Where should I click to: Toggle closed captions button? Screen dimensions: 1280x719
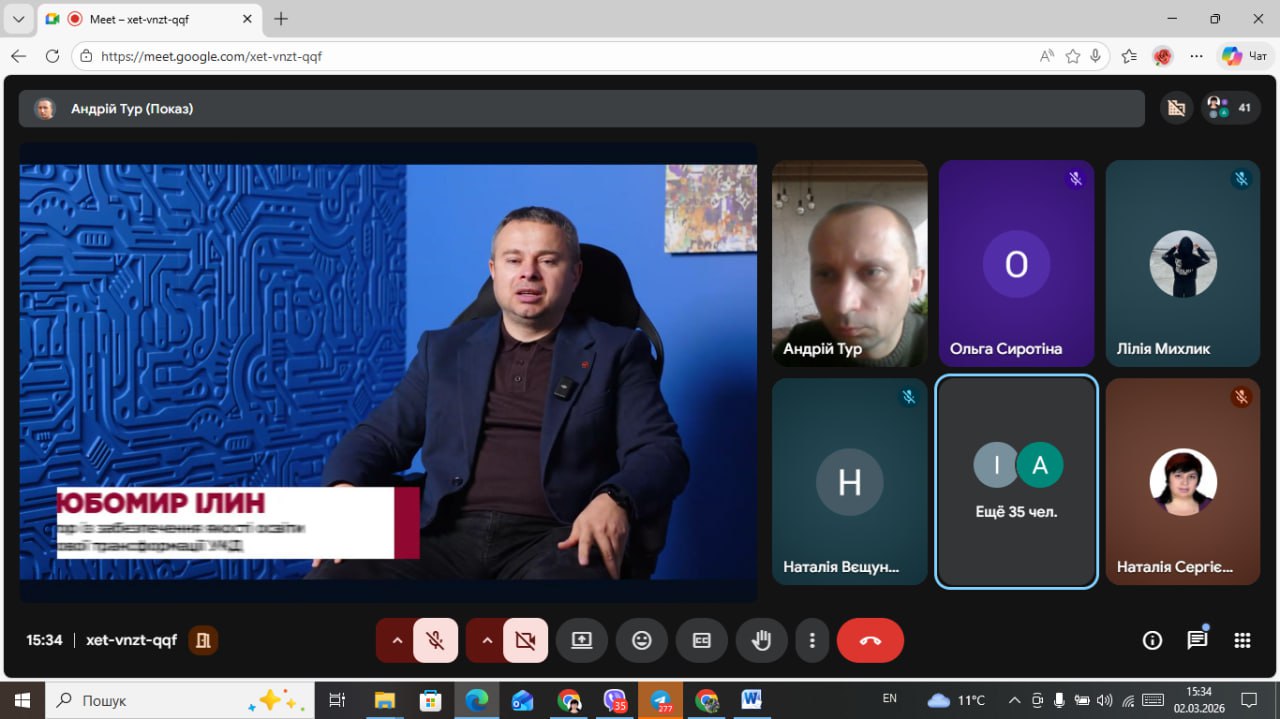click(702, 641)
